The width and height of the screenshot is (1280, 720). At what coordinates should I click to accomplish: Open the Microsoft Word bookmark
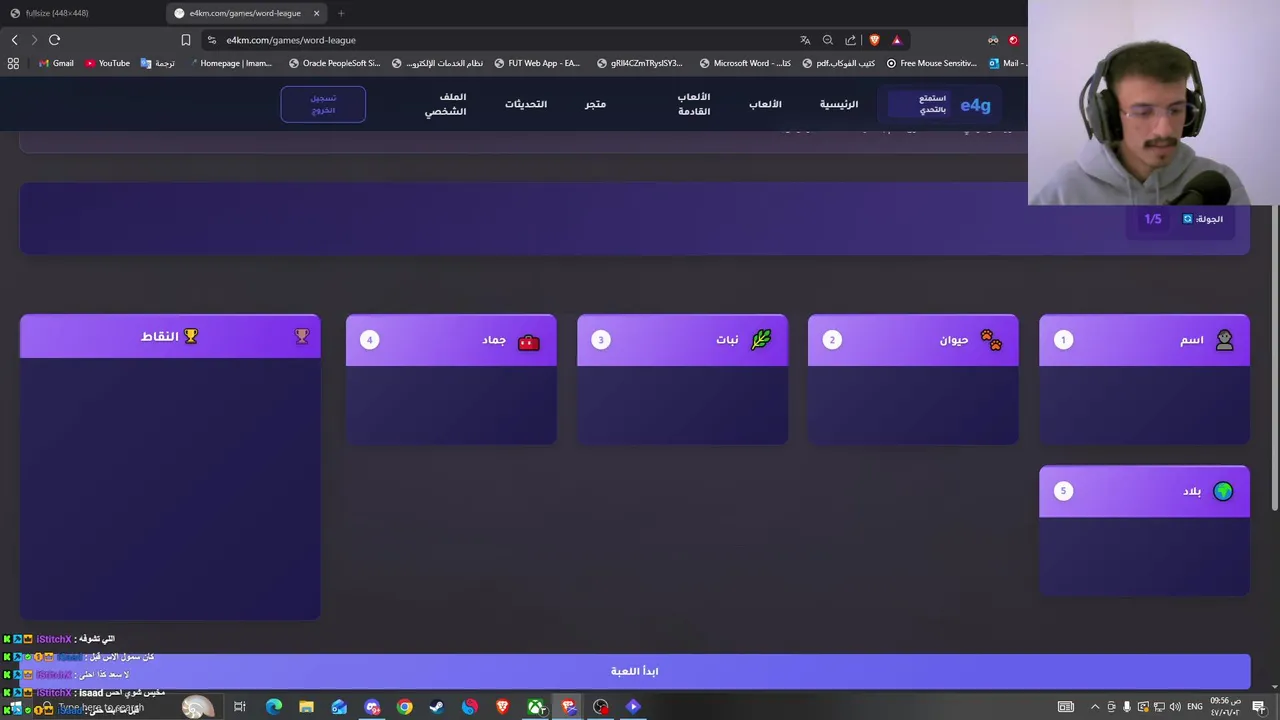745,63
